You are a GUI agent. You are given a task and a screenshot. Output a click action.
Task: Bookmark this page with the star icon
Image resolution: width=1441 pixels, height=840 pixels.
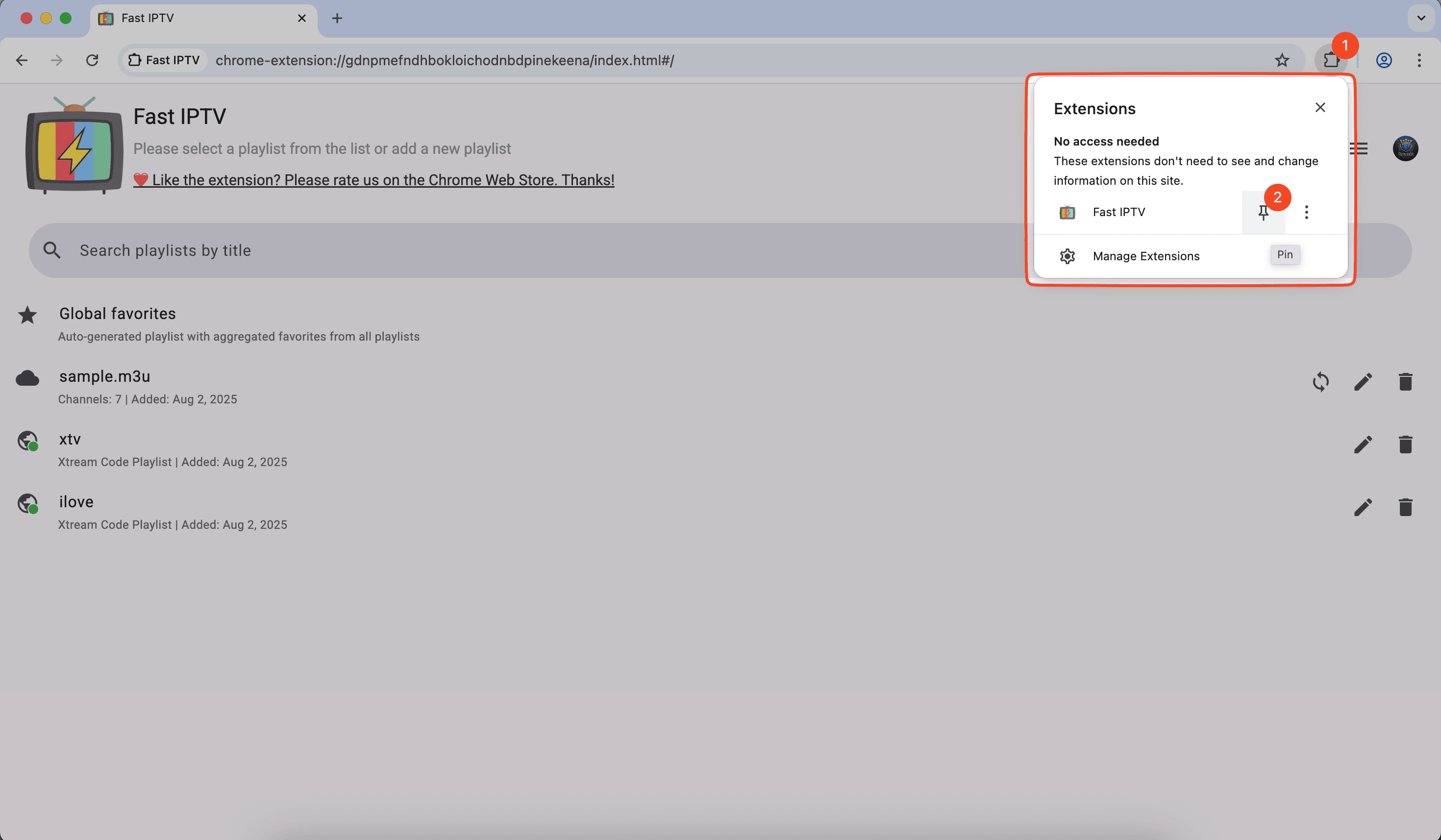pos(1281,60)
